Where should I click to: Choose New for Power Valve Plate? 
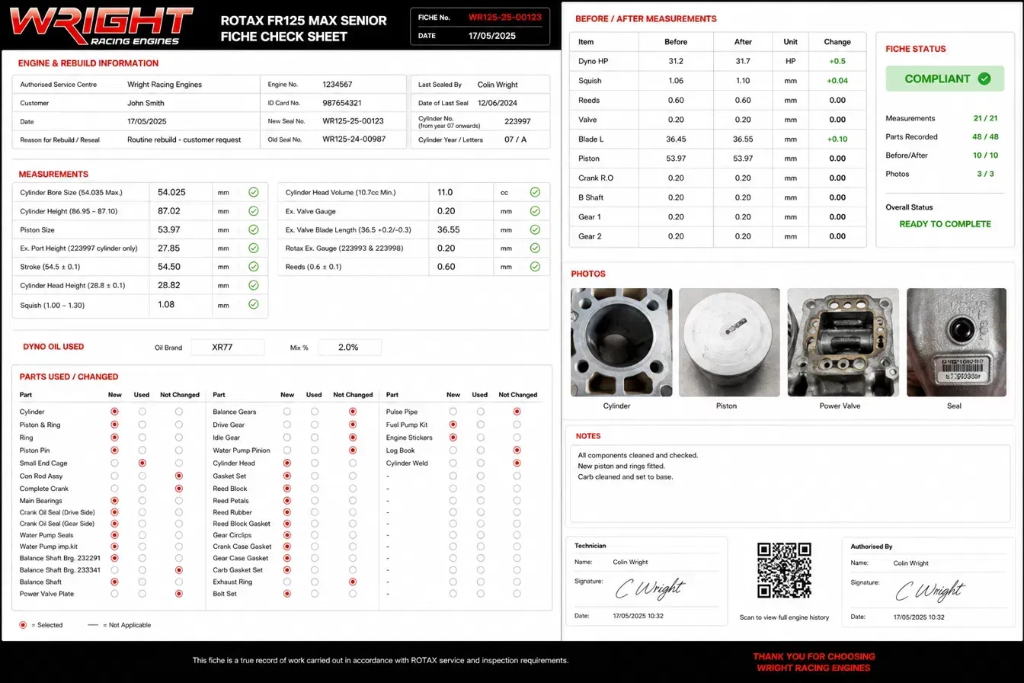coord(114,594)
